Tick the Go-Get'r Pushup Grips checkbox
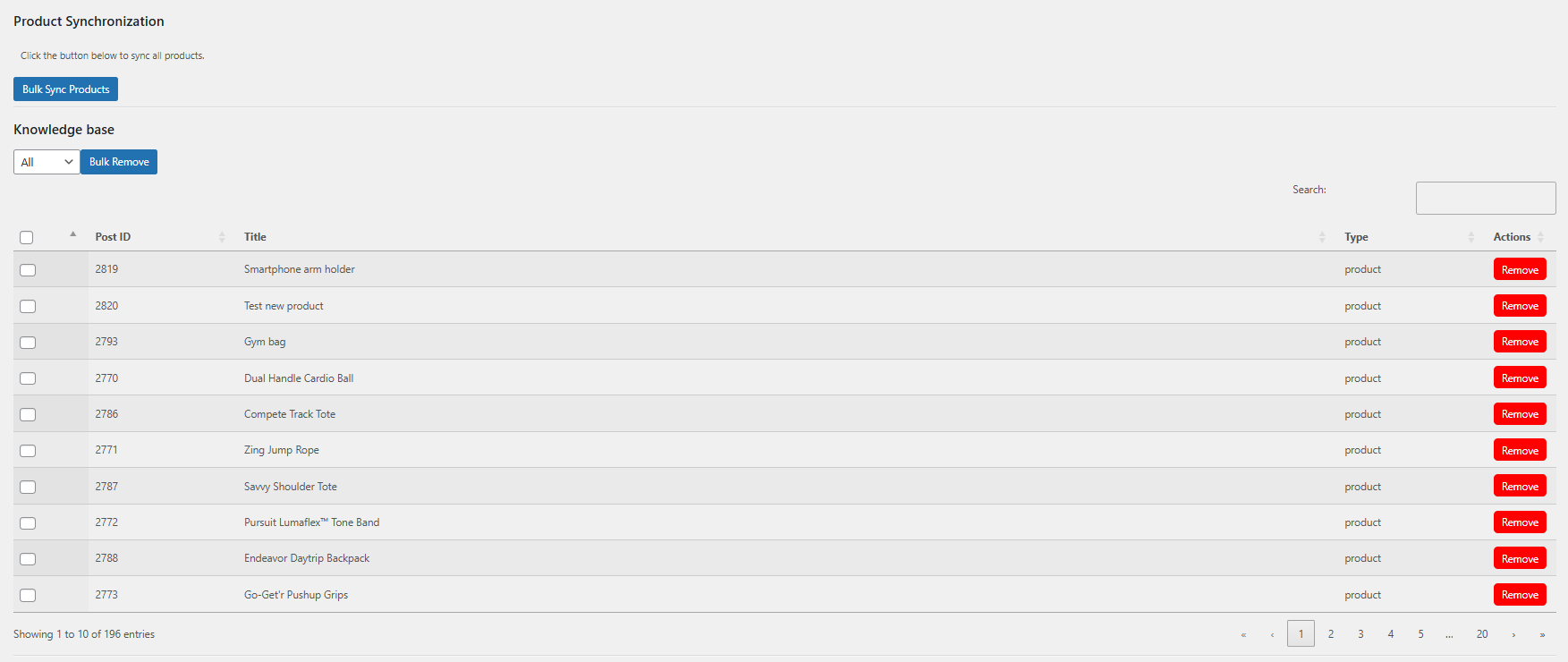 (x=28, y=595)
